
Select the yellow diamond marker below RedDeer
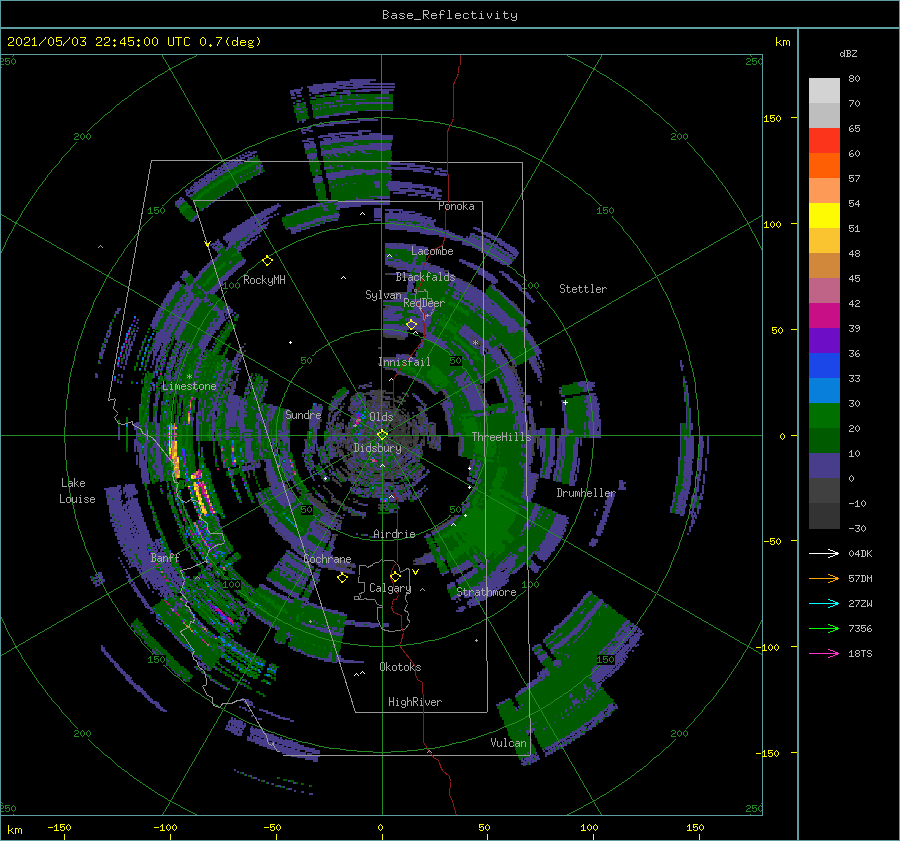tap(412, 325)
